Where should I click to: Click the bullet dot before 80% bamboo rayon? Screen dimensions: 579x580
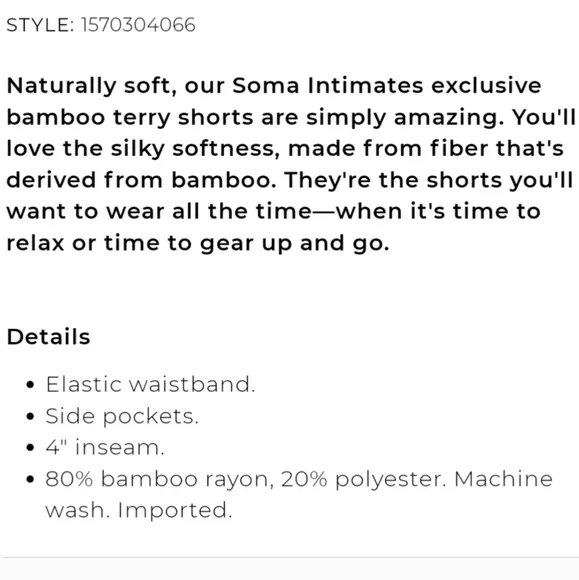(x=31, y=479)
